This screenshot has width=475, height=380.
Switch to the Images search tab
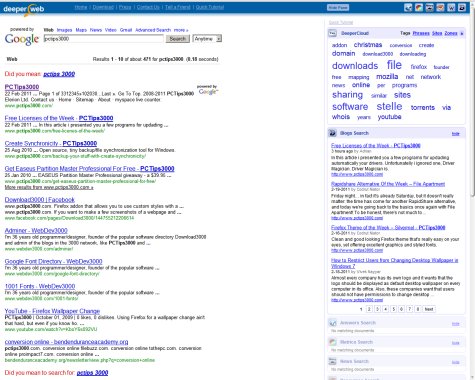[x=64, y=30]
